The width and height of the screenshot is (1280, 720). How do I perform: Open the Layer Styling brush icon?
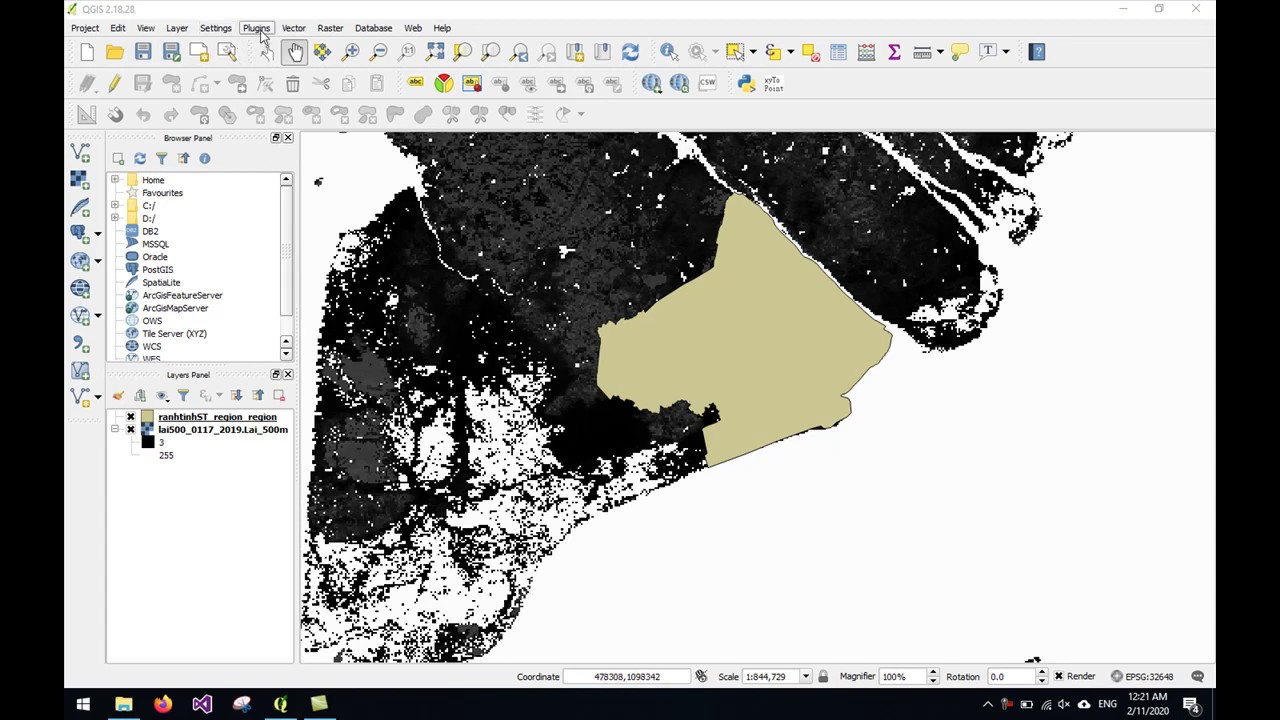(x=118, y=396)
